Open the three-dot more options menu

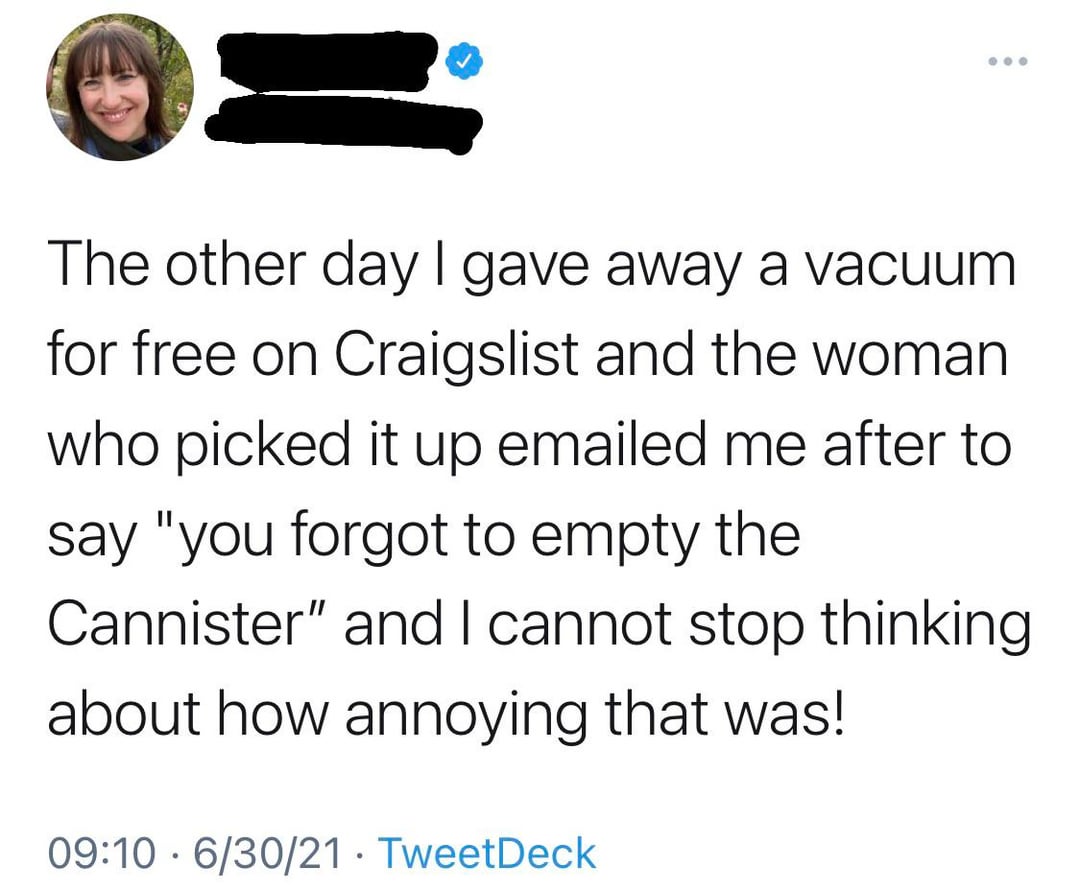[x=1005, y=62]
